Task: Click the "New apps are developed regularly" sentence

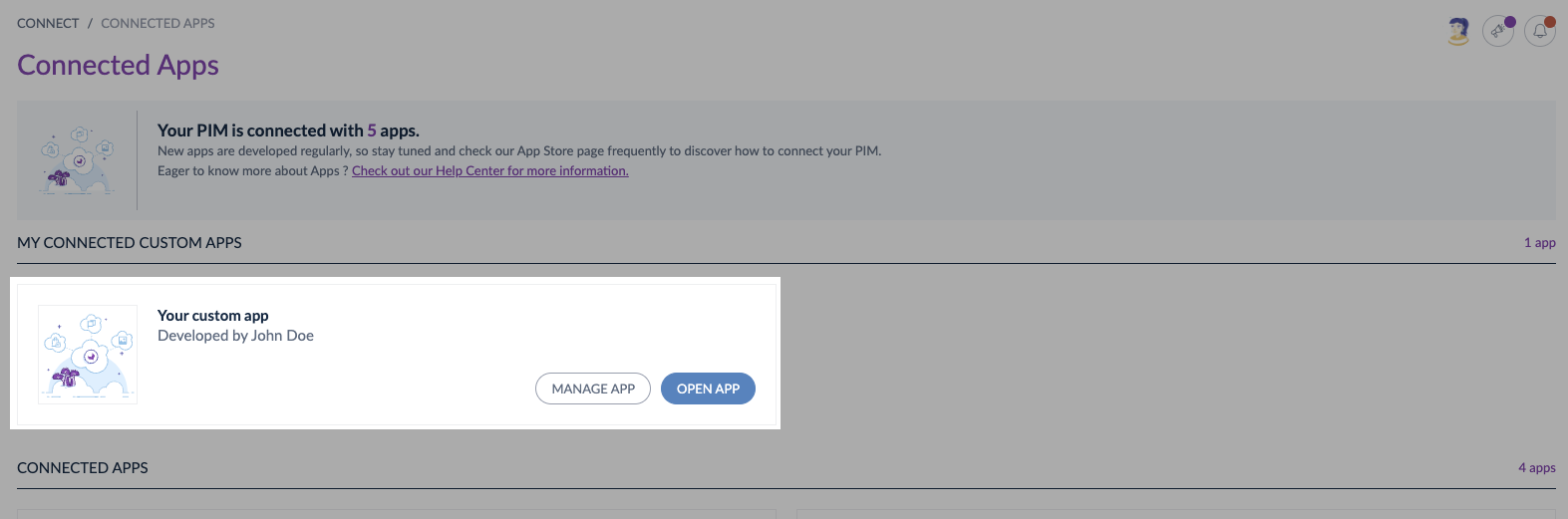Action: point(518,151)
